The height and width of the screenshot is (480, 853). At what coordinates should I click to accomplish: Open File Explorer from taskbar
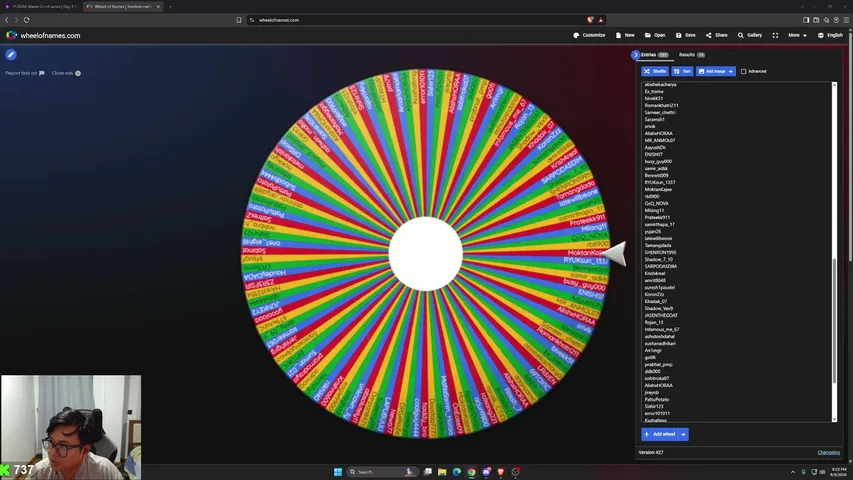442,472
